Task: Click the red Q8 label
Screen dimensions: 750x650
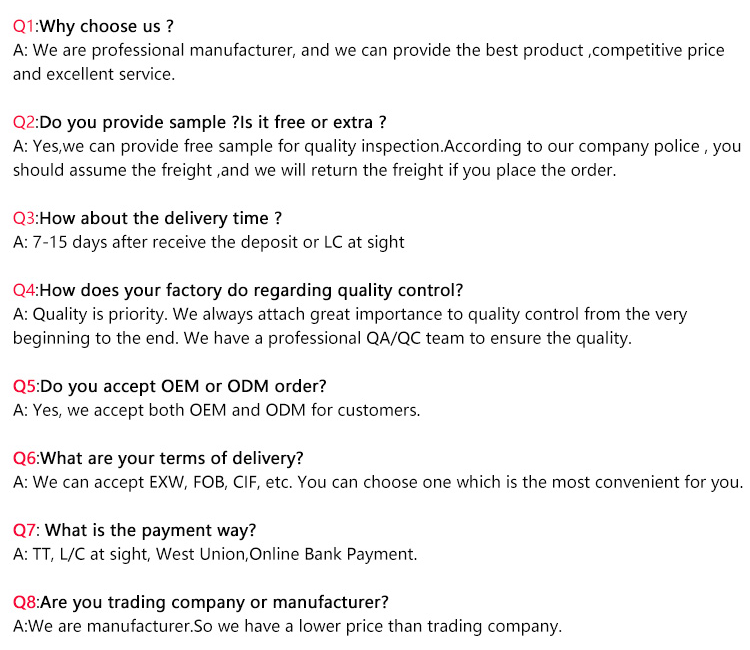Action: (x=24, y=602)
